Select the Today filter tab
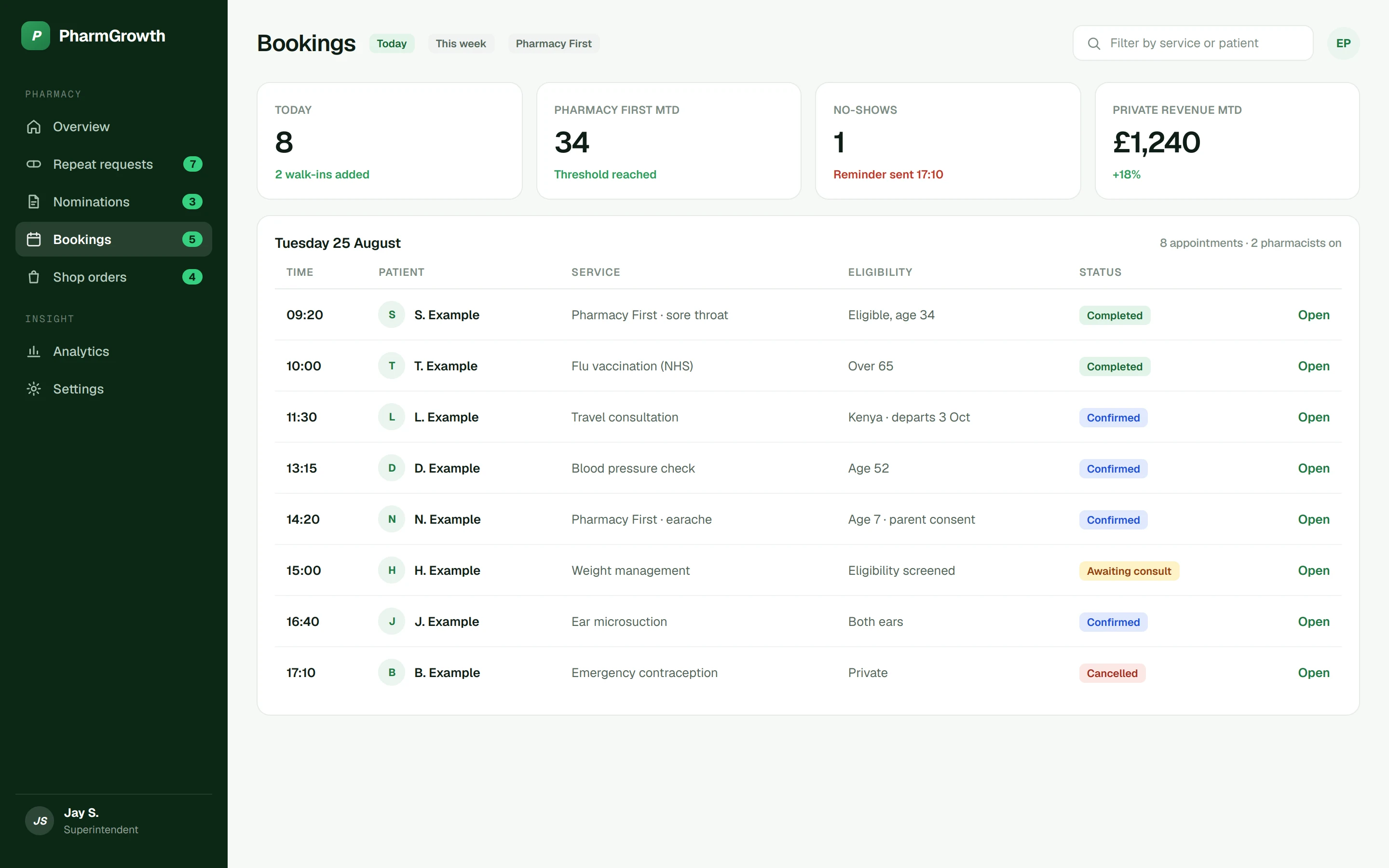The width and height of the screenshot is (1389, 868). pos(392,43)
